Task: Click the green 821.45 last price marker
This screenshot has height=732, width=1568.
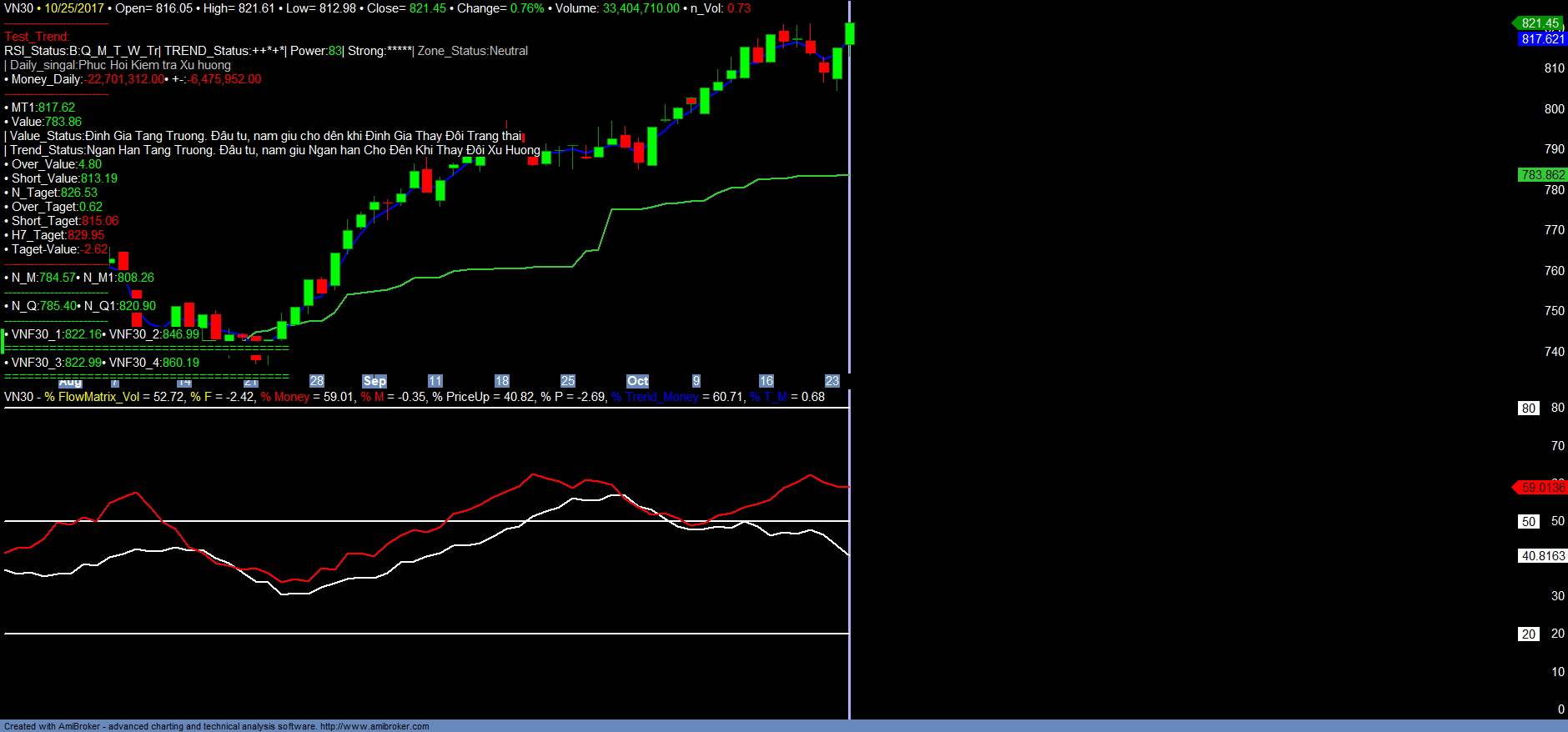Action: click(1539, 23)
